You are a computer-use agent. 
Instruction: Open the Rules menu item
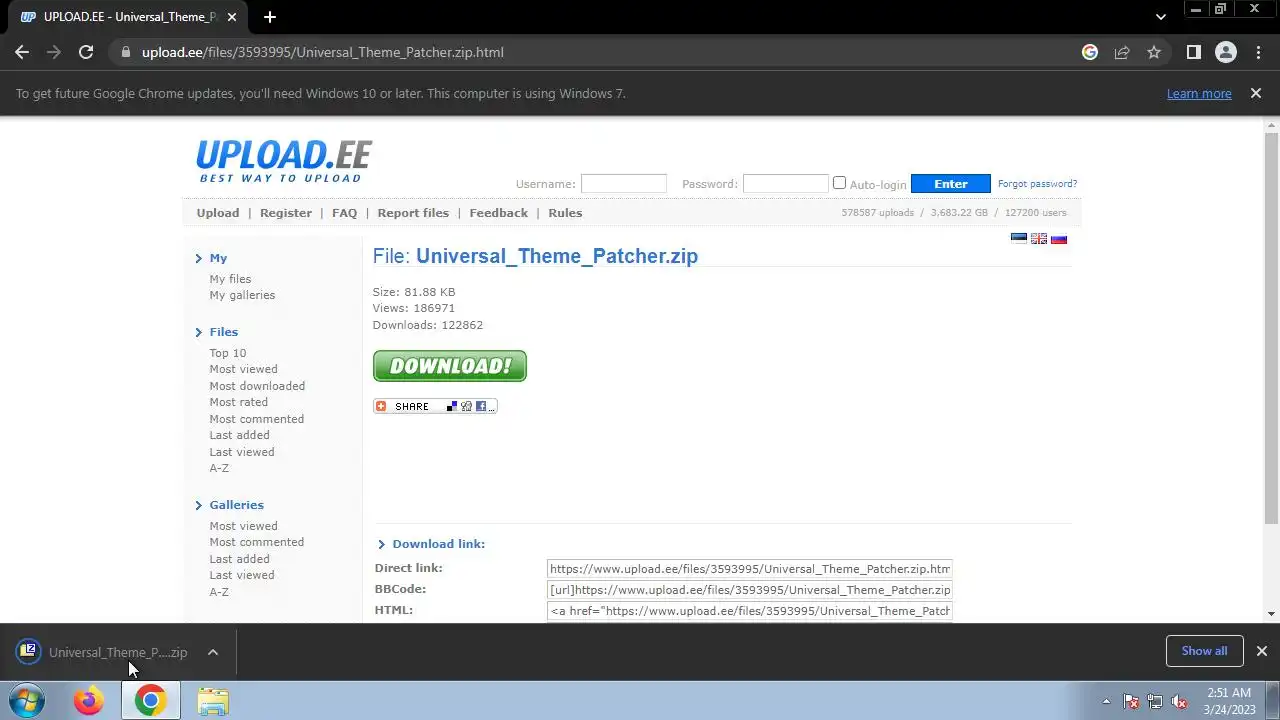point(565,213)
